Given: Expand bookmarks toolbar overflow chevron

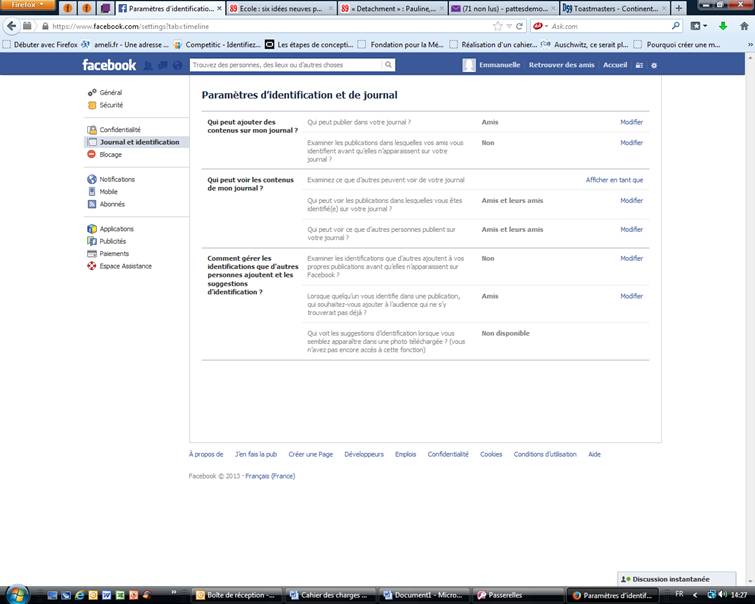Looking at the screenshot, I should click(750, 44).
